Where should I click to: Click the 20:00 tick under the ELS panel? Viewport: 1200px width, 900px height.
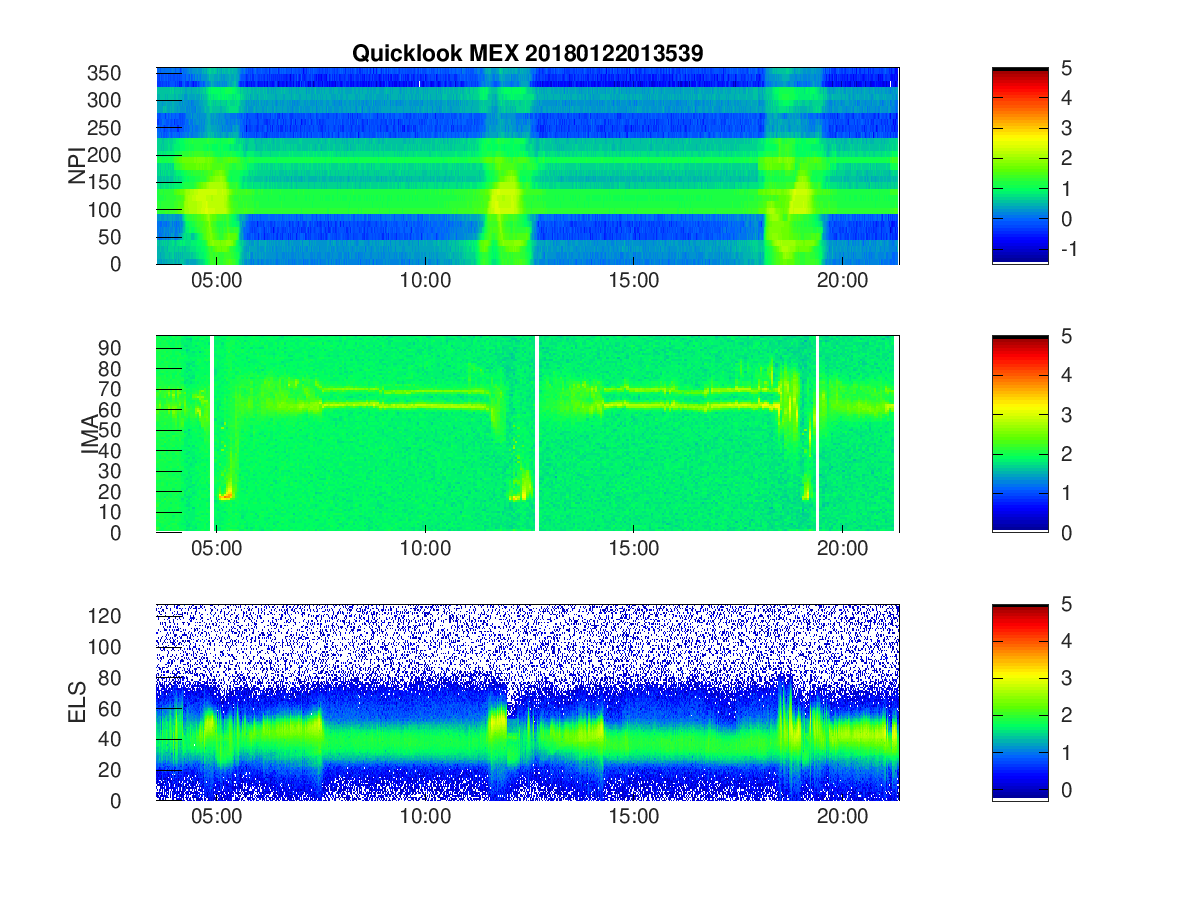click(x=843, y=817)
